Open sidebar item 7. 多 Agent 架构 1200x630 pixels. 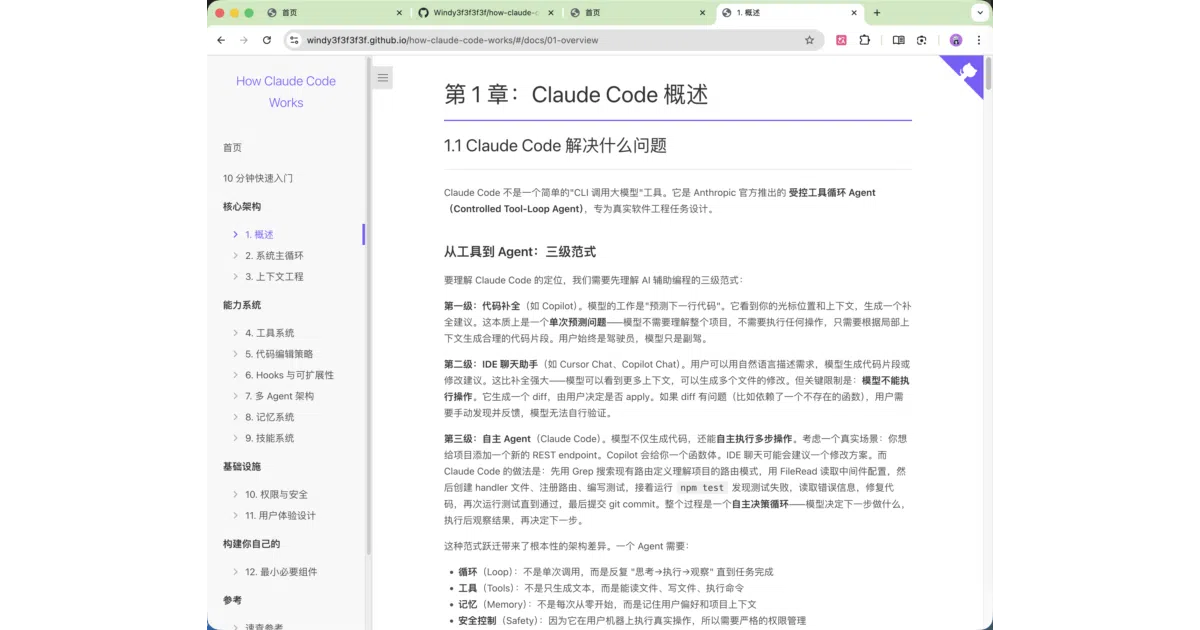[x=279, y=396]
